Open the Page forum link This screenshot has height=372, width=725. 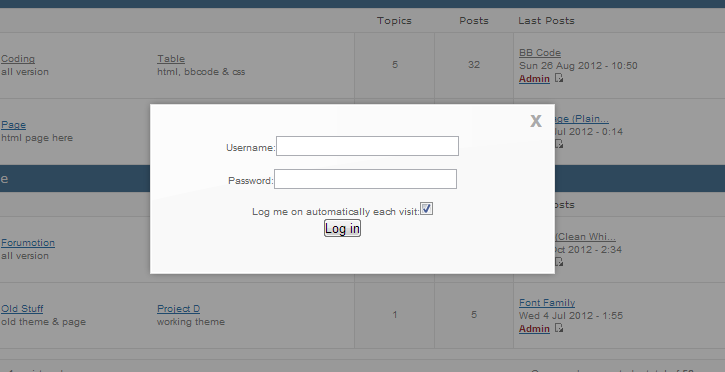click(x=13, y=125)
